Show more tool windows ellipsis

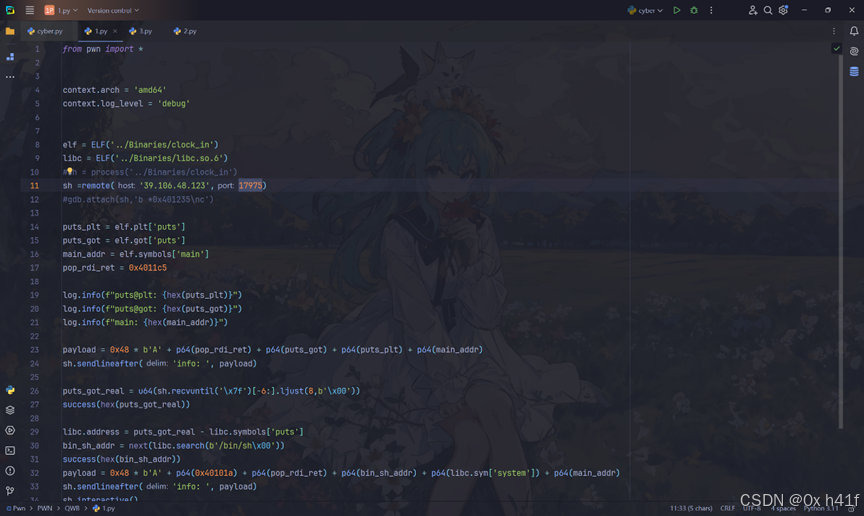[10, 77]
